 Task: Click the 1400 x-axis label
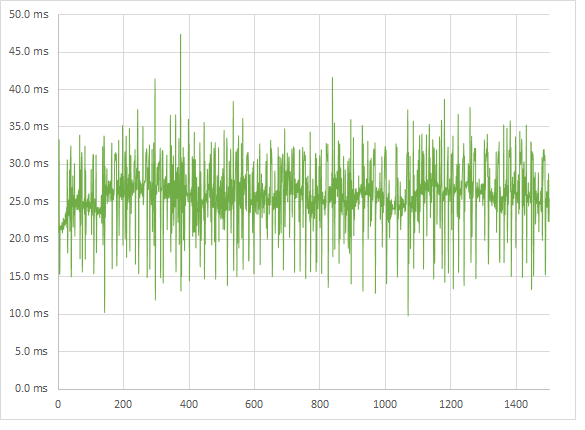point(516,404)
